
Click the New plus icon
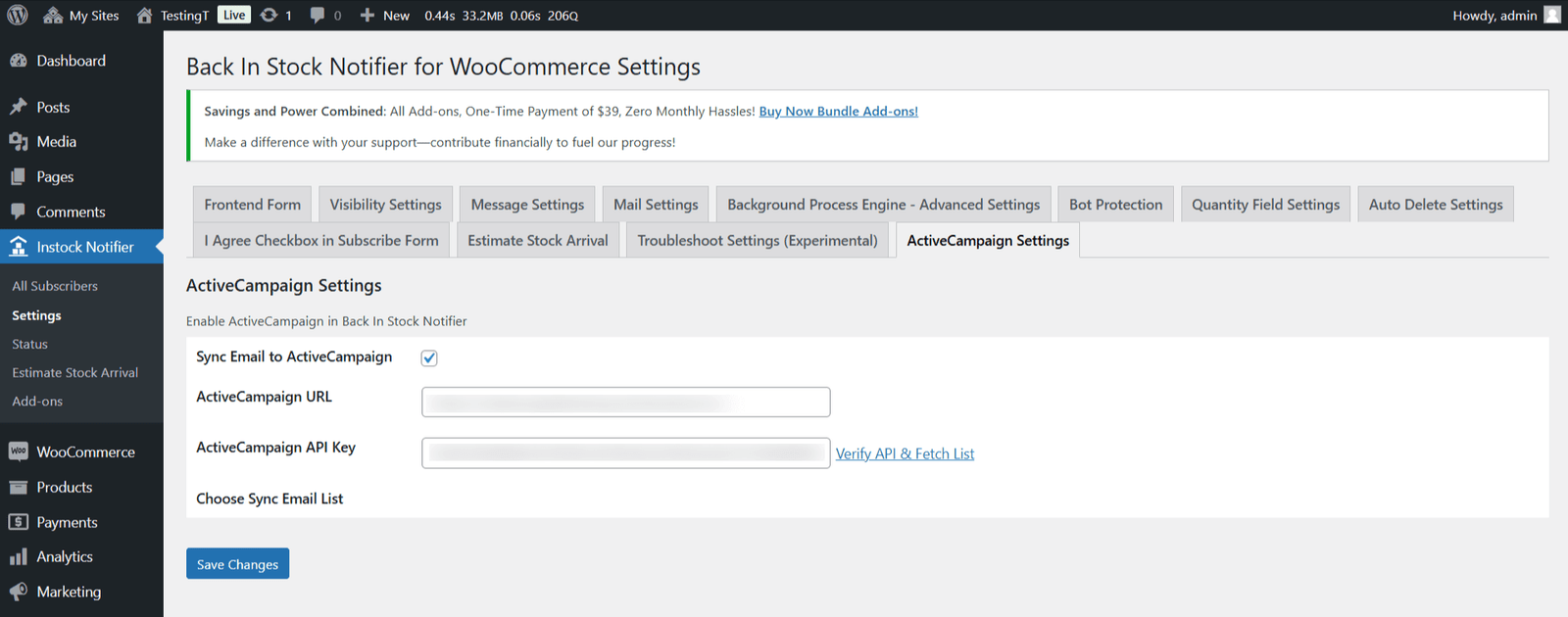tap(367, 16)
